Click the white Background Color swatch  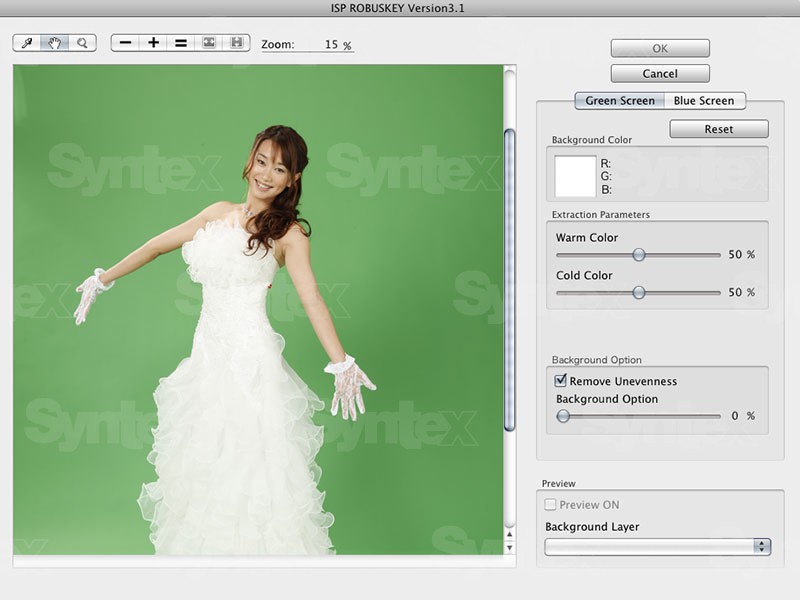click(575, 175)
